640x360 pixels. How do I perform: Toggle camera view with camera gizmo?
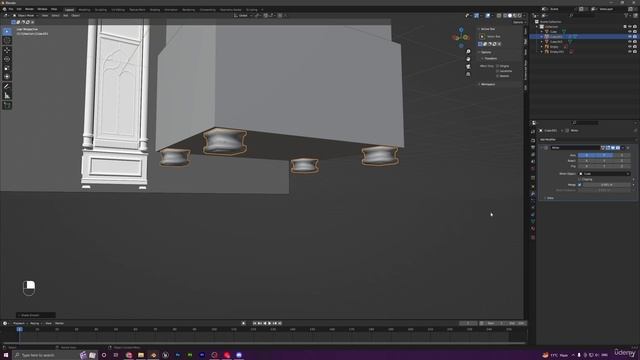[x=468, y=67]
